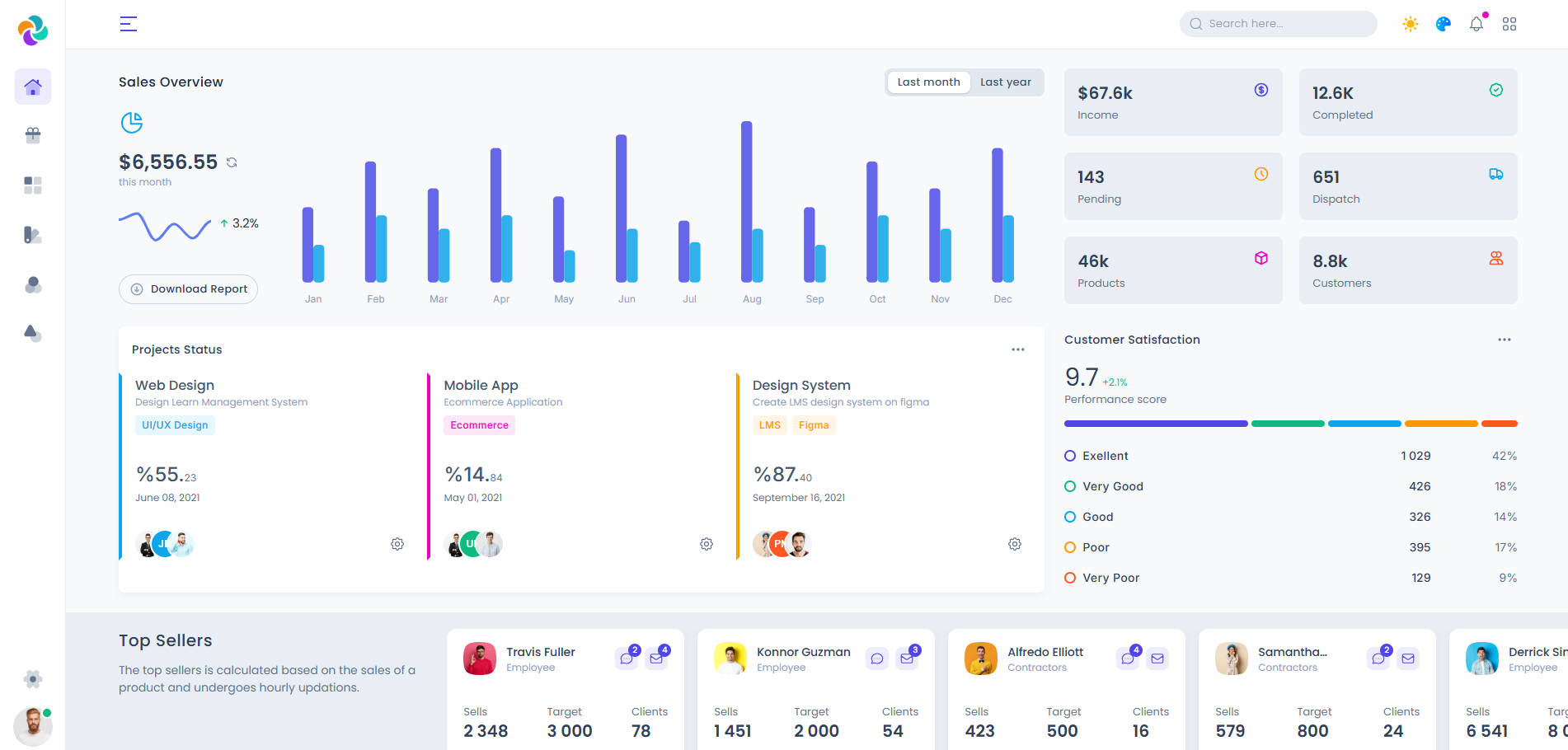Switch to the Last month tab
The image size is (1568, 750).
928,82
